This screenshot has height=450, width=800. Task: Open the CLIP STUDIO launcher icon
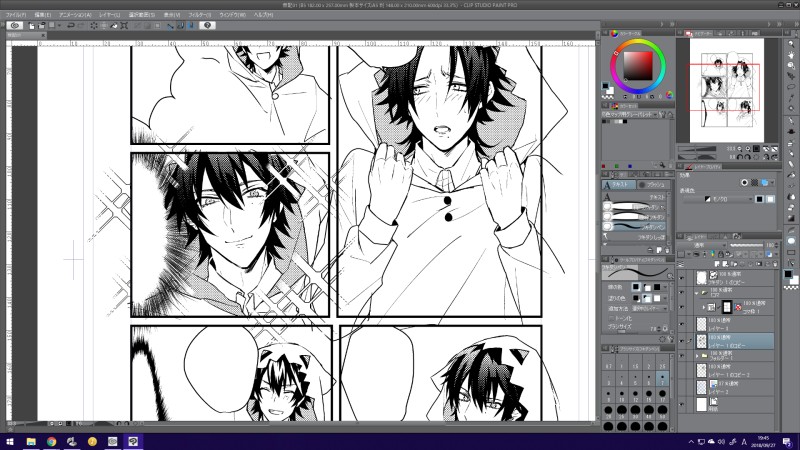(15, 26)
